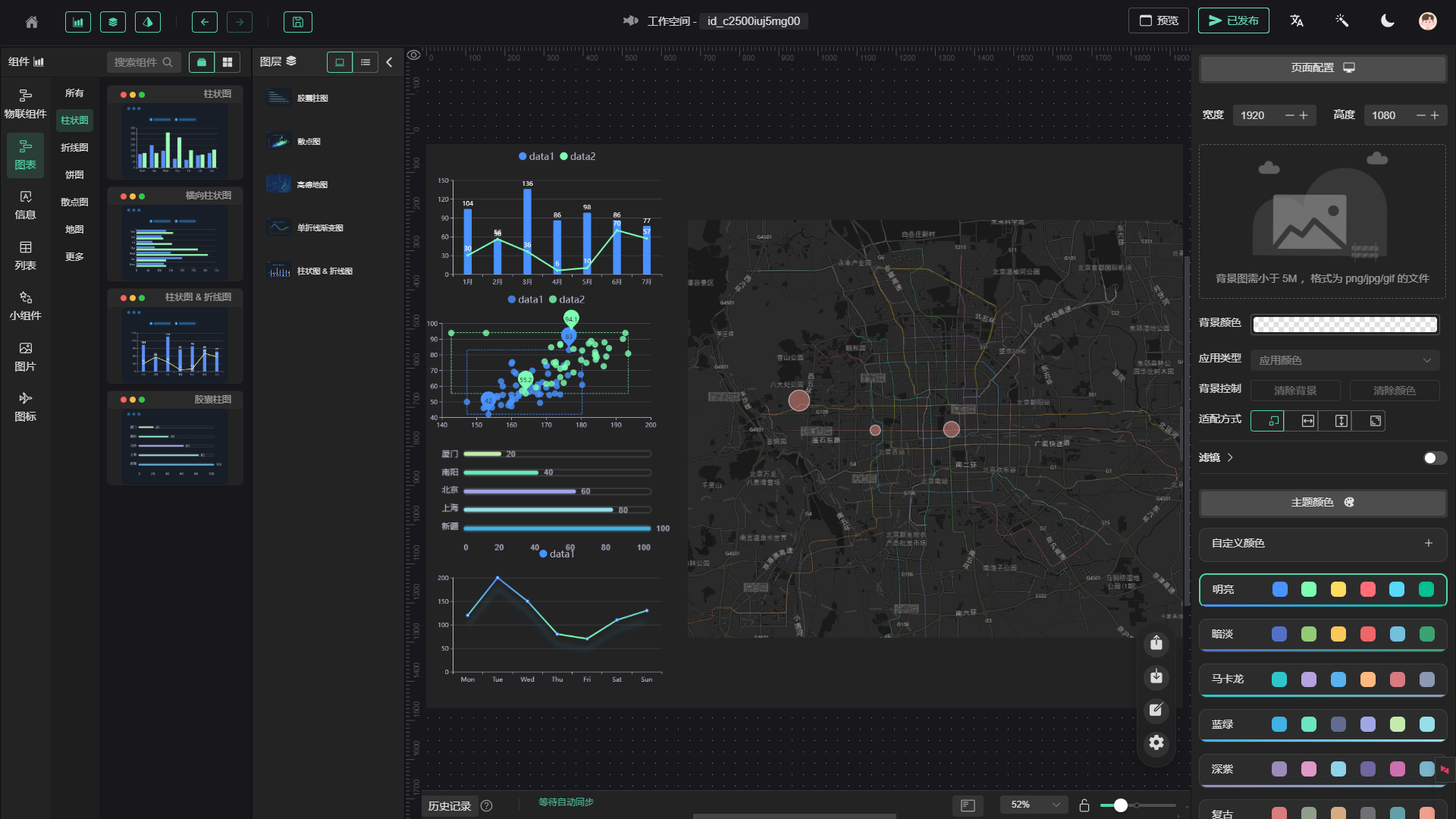Image resolution: width=1456 pixels, height=819 pixels.
Task: Click the magic wand icon
Action: [1341, 21]
